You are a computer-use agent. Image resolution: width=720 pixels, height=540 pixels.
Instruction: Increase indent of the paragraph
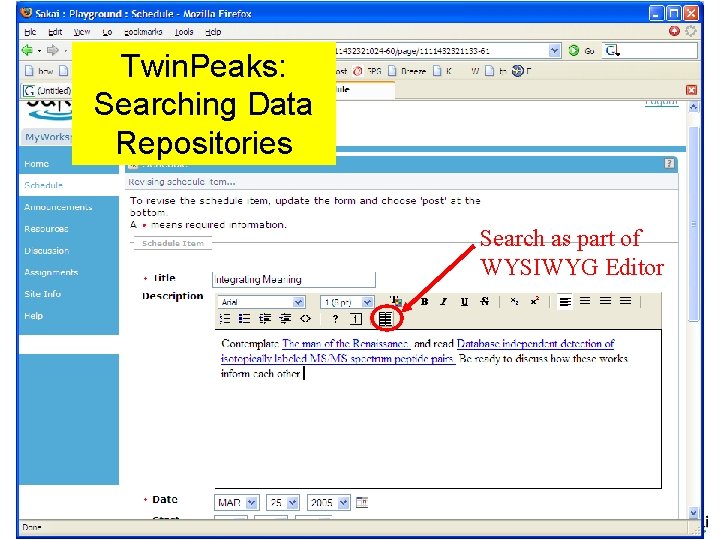pos(285,318)
